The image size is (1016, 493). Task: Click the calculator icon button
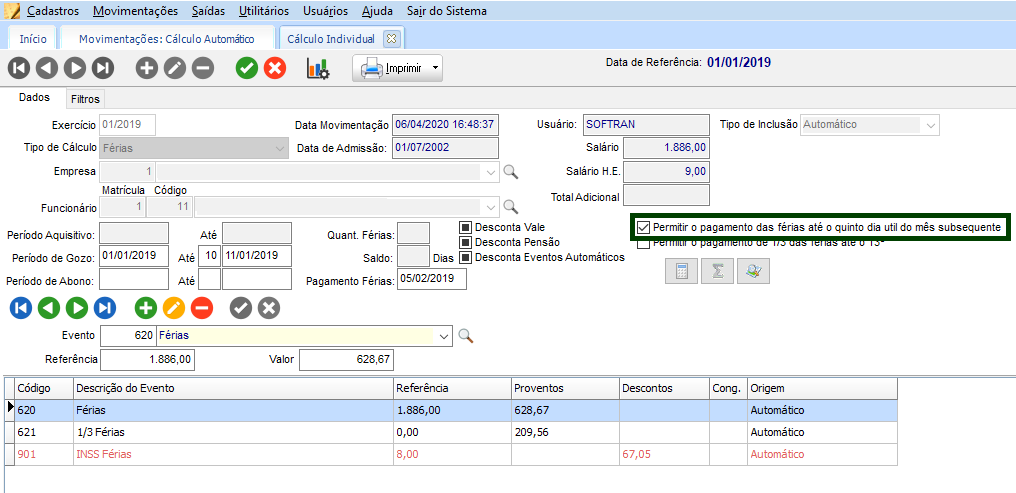(x=681, y=272)
